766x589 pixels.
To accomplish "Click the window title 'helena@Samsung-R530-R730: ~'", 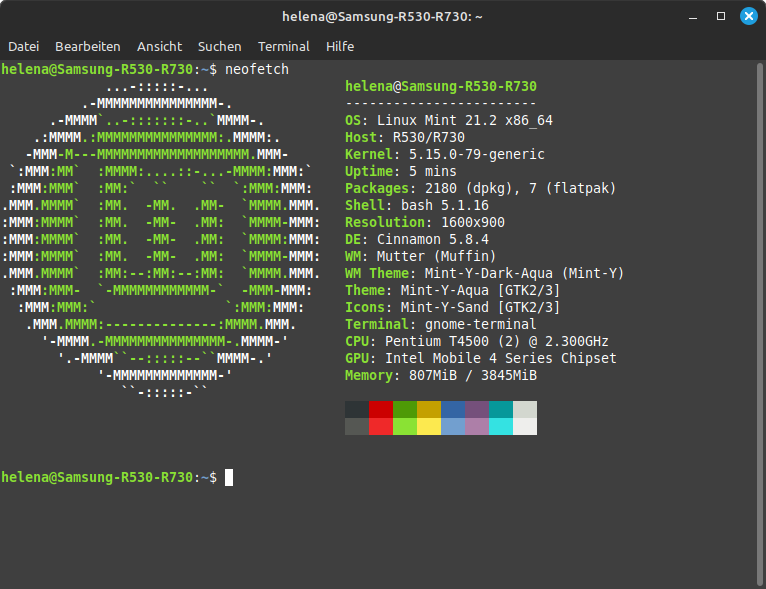I will [x=383, y=17].
